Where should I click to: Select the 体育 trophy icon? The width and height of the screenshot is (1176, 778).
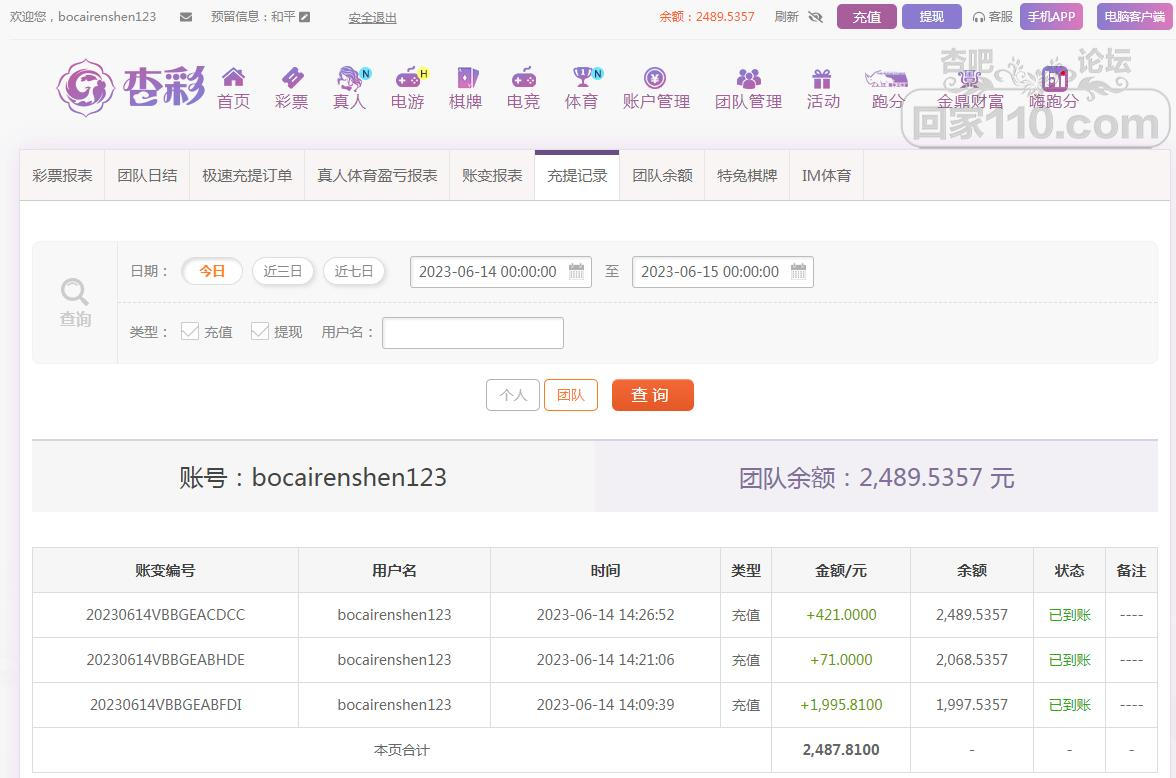tap(582, 79)
